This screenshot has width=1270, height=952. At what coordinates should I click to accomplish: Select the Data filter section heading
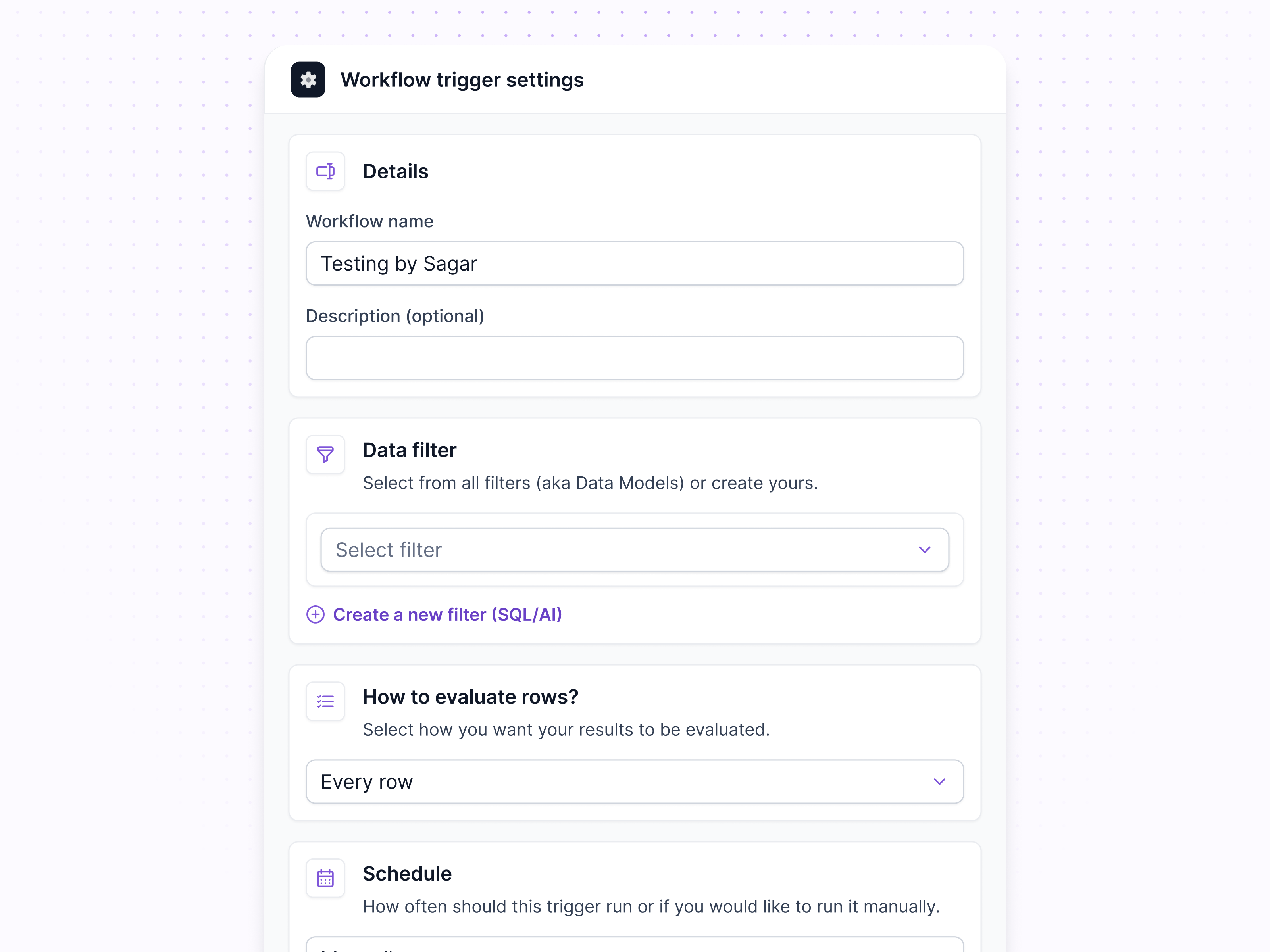(x=409, y=450)
